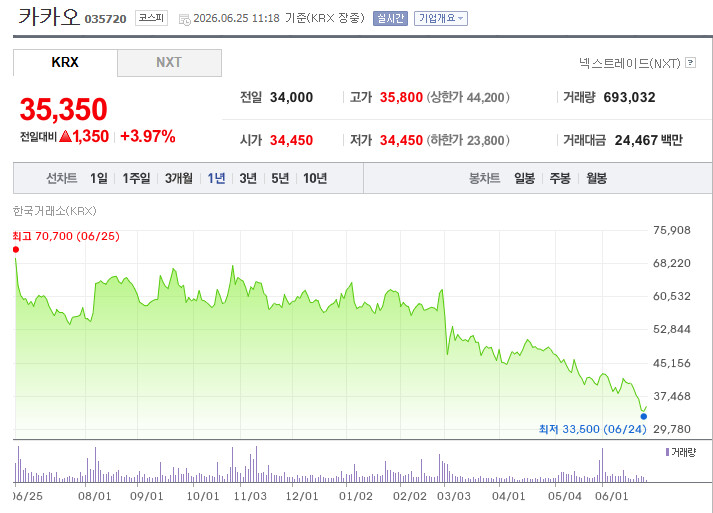Show the 주봉 weekly candle chart
713x513 pixels.
pos(560,178)
